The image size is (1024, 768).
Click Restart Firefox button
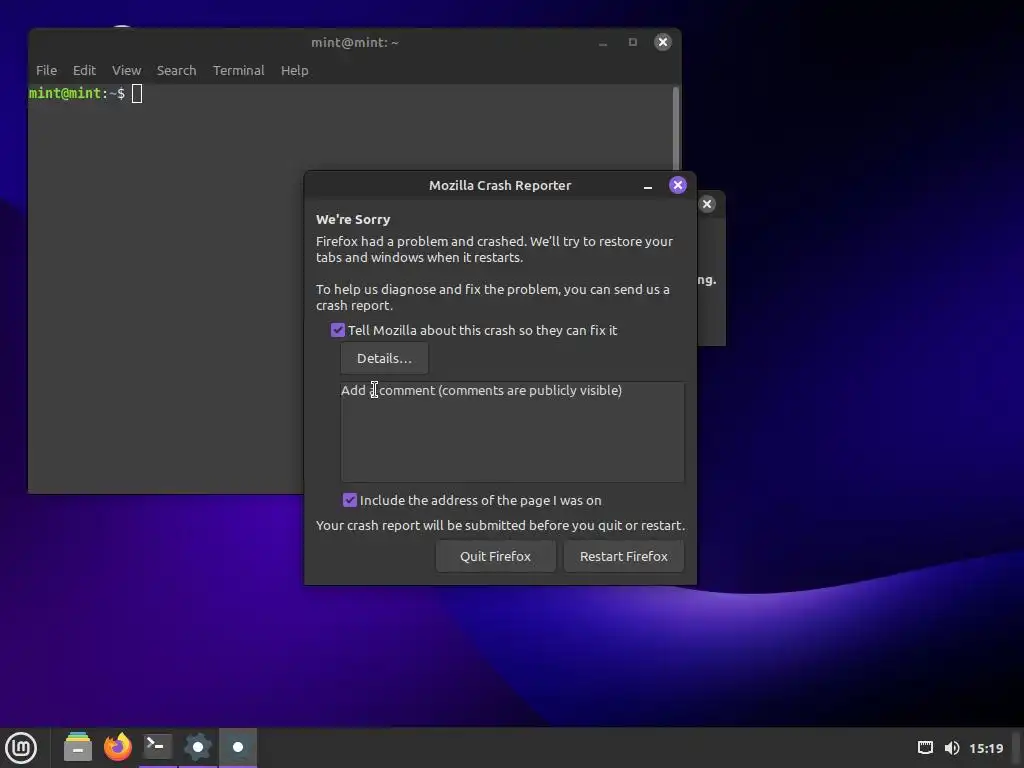[x=624, y=556]
